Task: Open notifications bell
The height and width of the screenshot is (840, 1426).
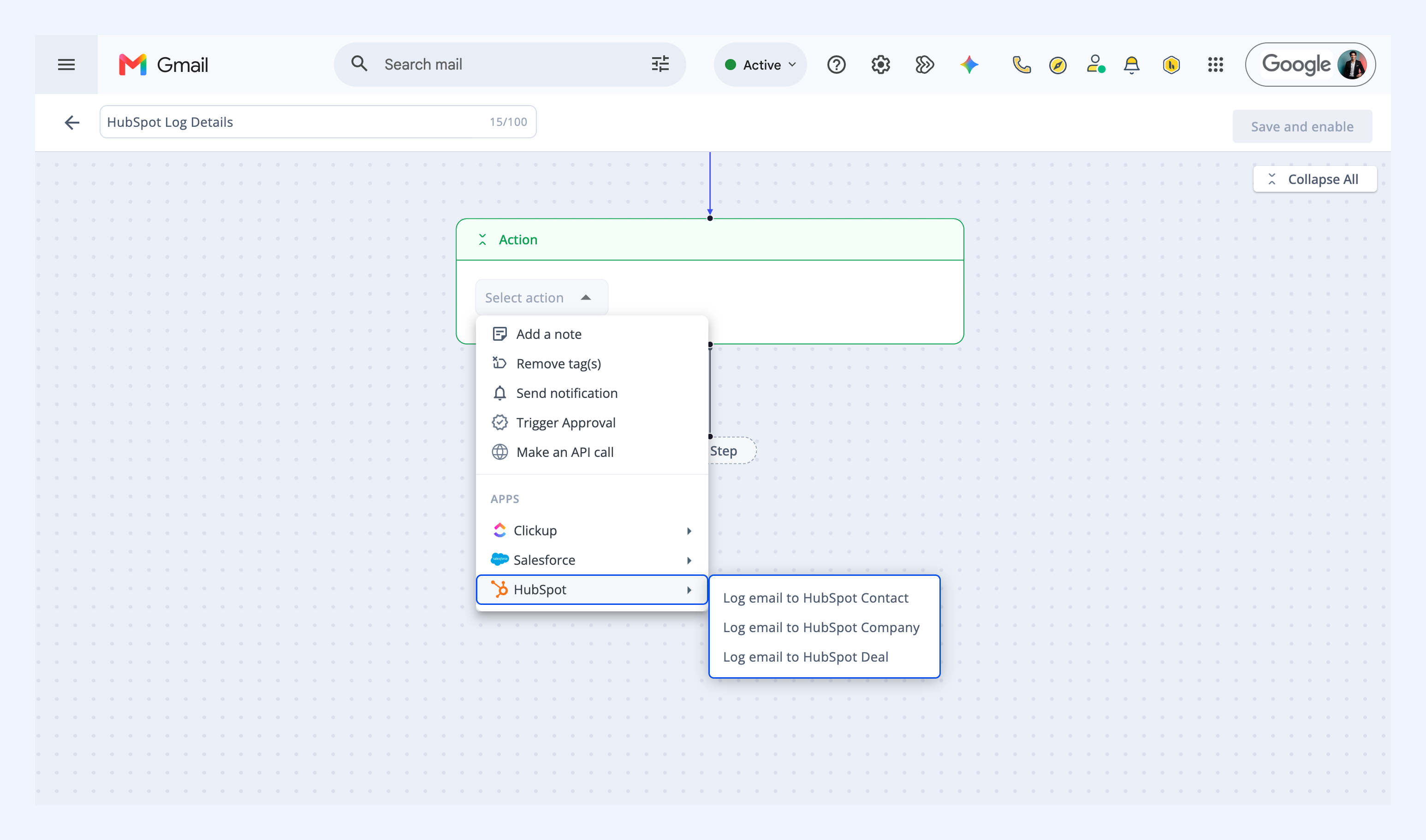Action: tap(1132, 65)
